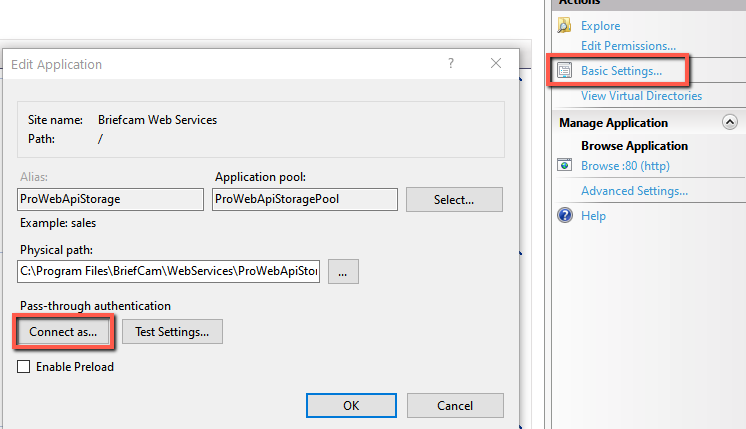Click the Explore folder icon
746x429 pixels.
(x=565, y=25)
